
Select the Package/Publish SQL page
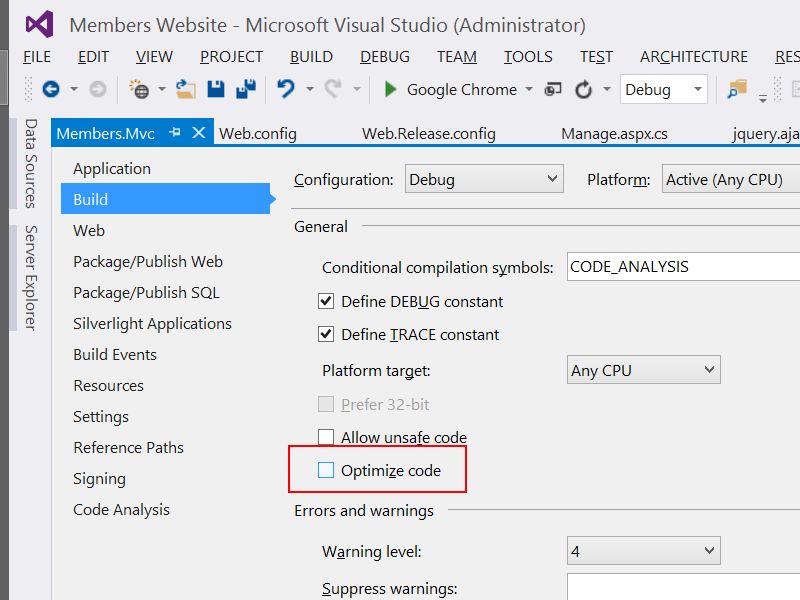146,293
